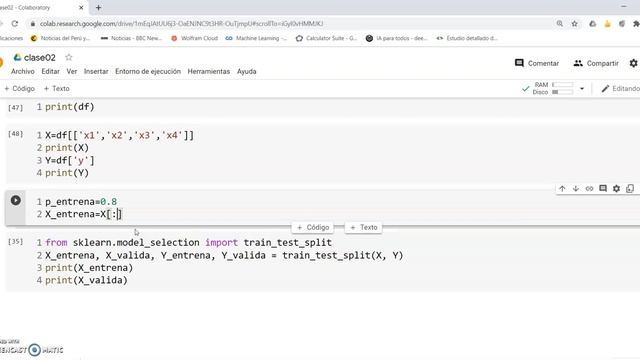Click the clase02 notebook title
640x360 pixels.
pyautogui.click(x=40, y=58)
